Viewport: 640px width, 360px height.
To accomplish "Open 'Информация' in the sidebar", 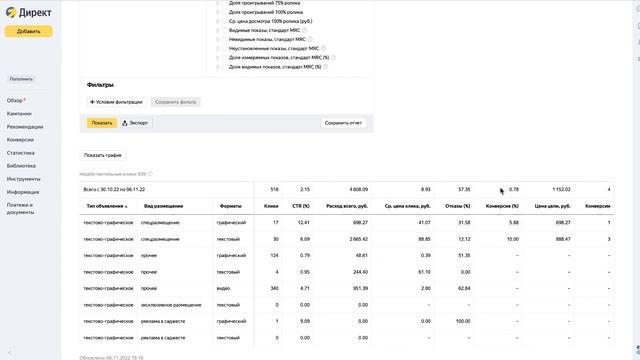I will [x=23, y=192].
